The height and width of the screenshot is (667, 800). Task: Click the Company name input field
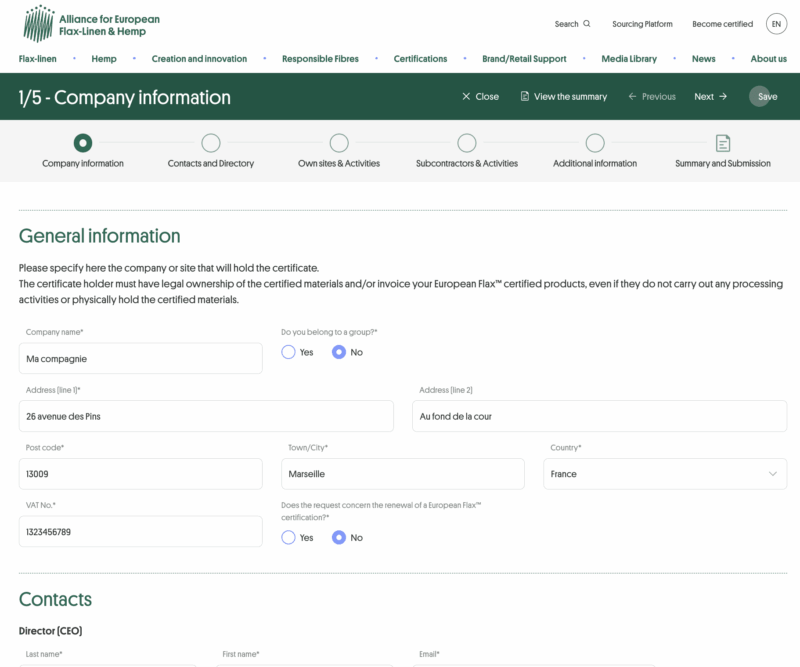tap(140, 358)
